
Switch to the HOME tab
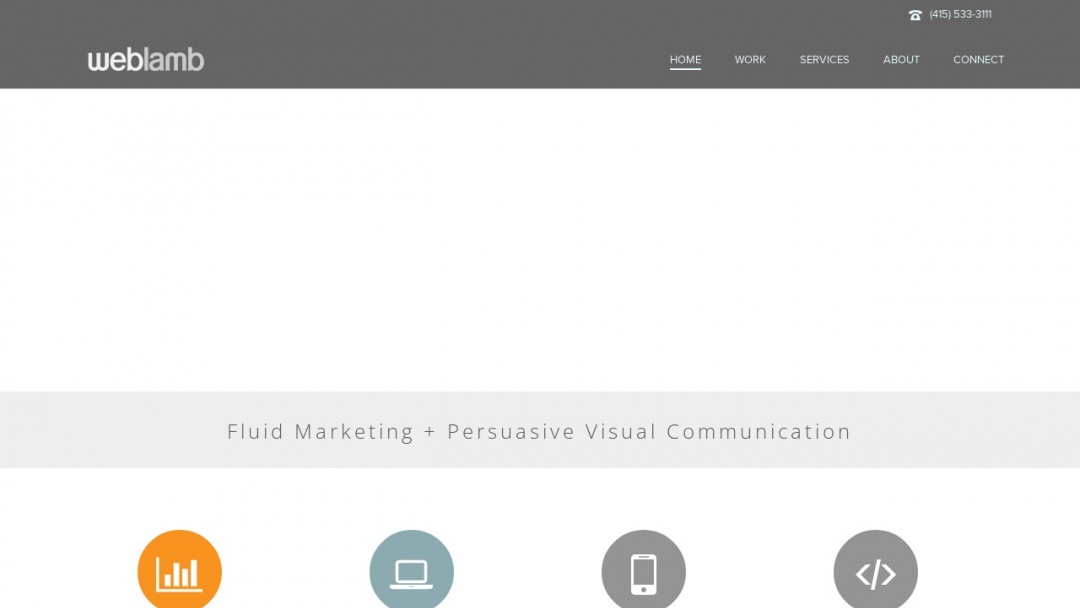685,59
